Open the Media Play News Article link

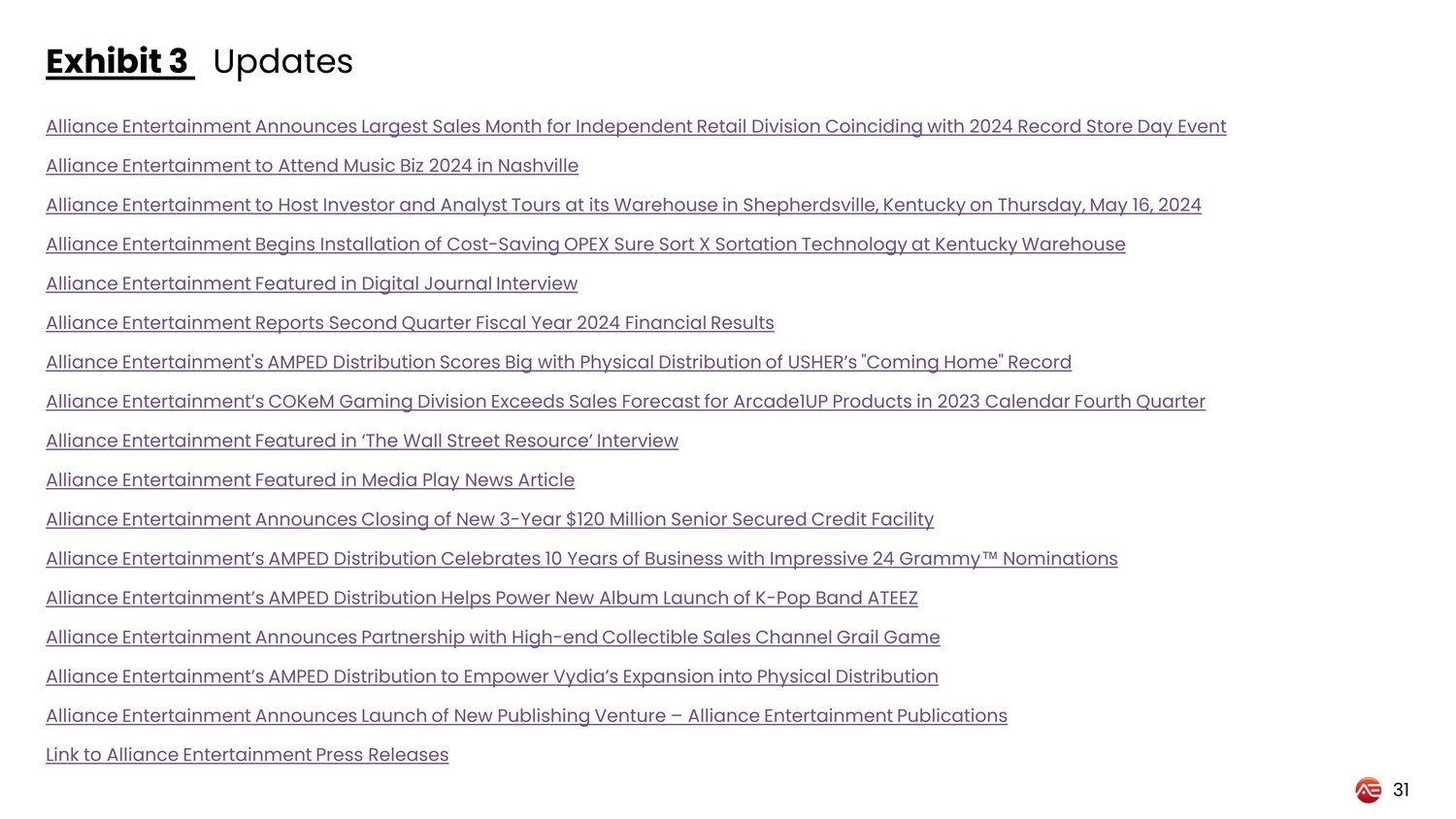tap(310, 480)
